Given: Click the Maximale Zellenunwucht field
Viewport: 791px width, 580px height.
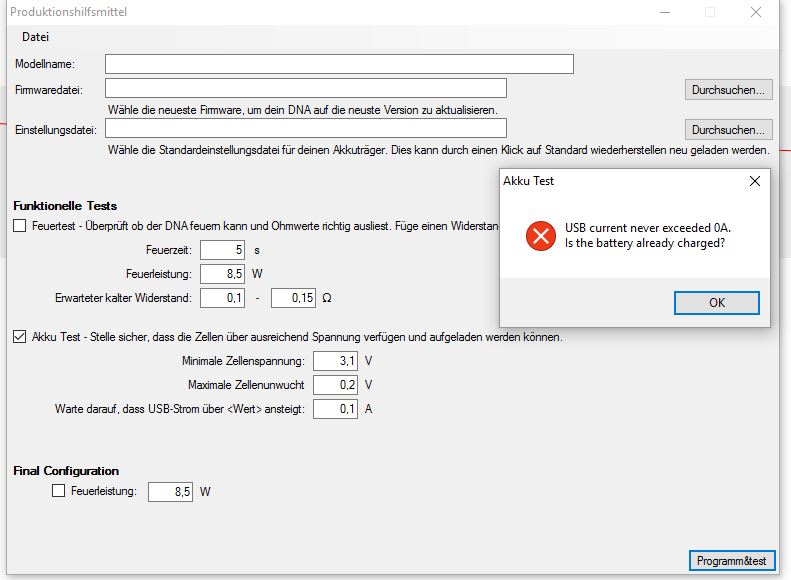Looking at the screenshot, I should coord(335,385).
